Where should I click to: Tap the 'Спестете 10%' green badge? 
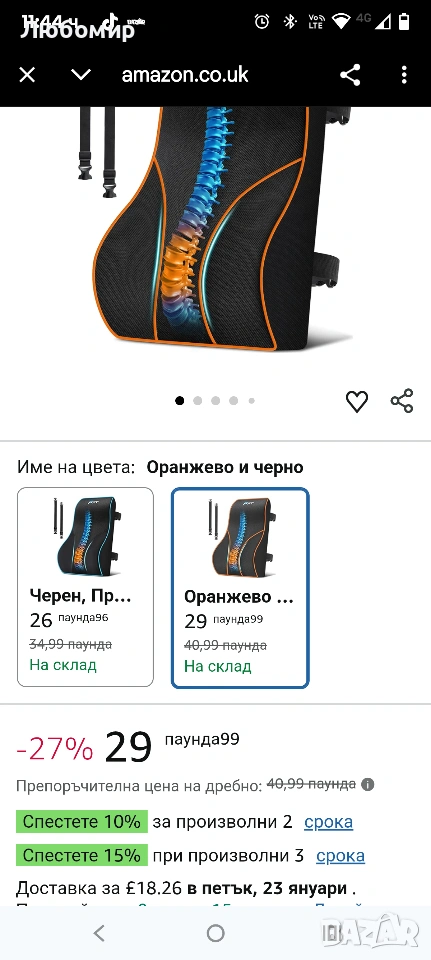pyautogui.click(x=82, y=822)
